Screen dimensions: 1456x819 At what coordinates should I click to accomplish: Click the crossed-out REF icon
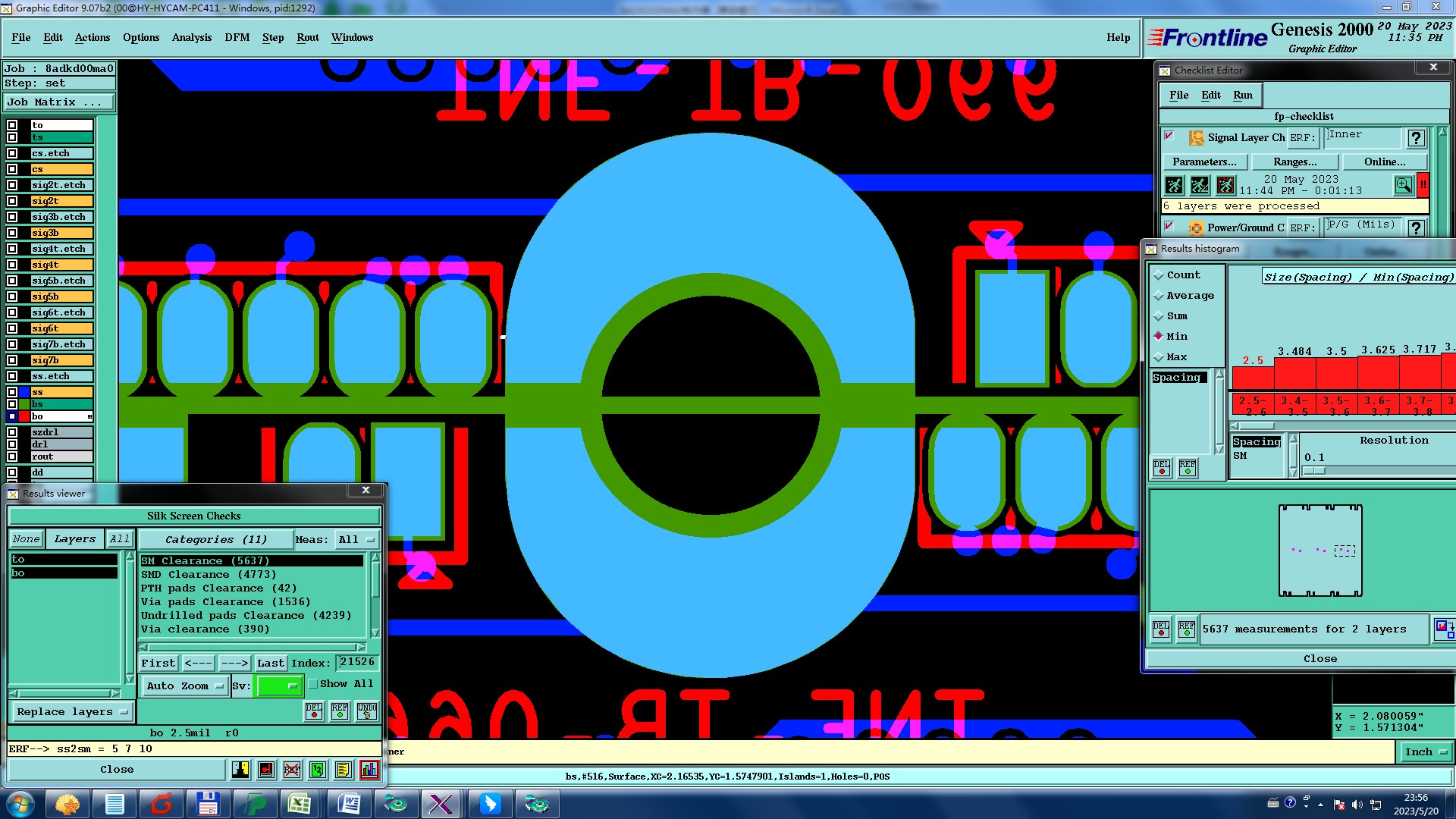(x=292, y=770)
